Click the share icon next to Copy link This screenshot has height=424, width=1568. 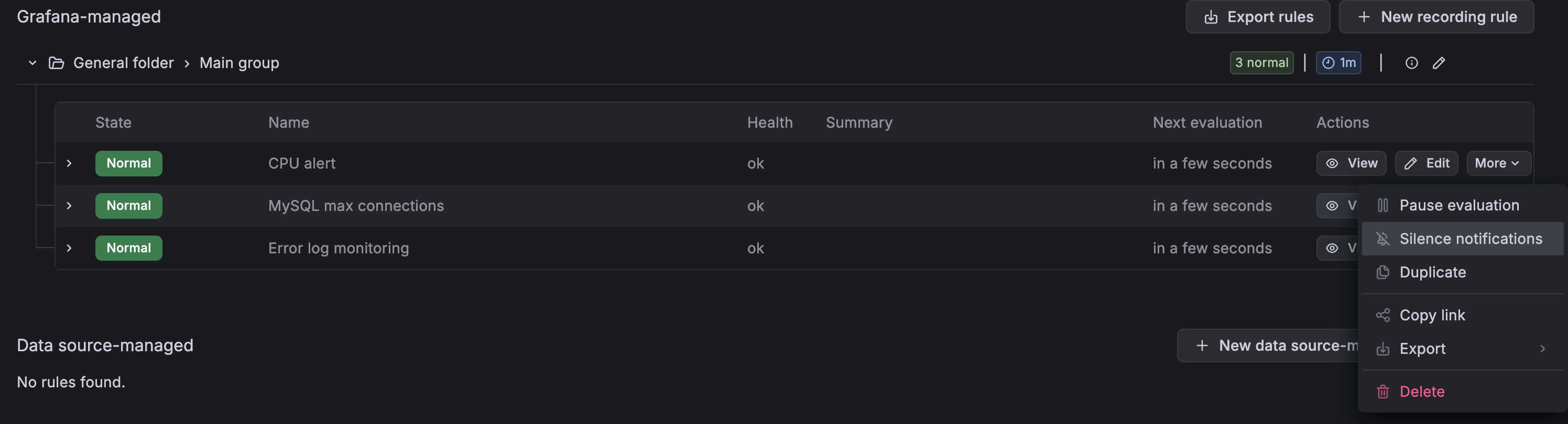click(1383, 315)
